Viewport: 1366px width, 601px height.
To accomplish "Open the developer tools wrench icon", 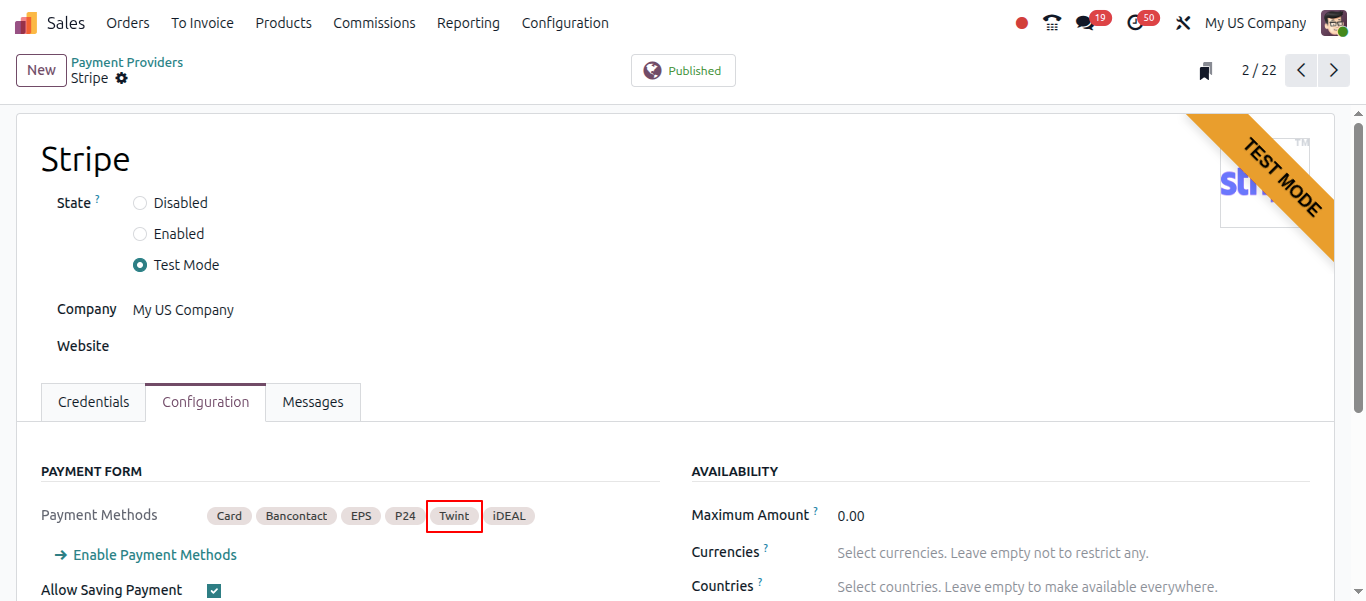I will (1183, 23).
